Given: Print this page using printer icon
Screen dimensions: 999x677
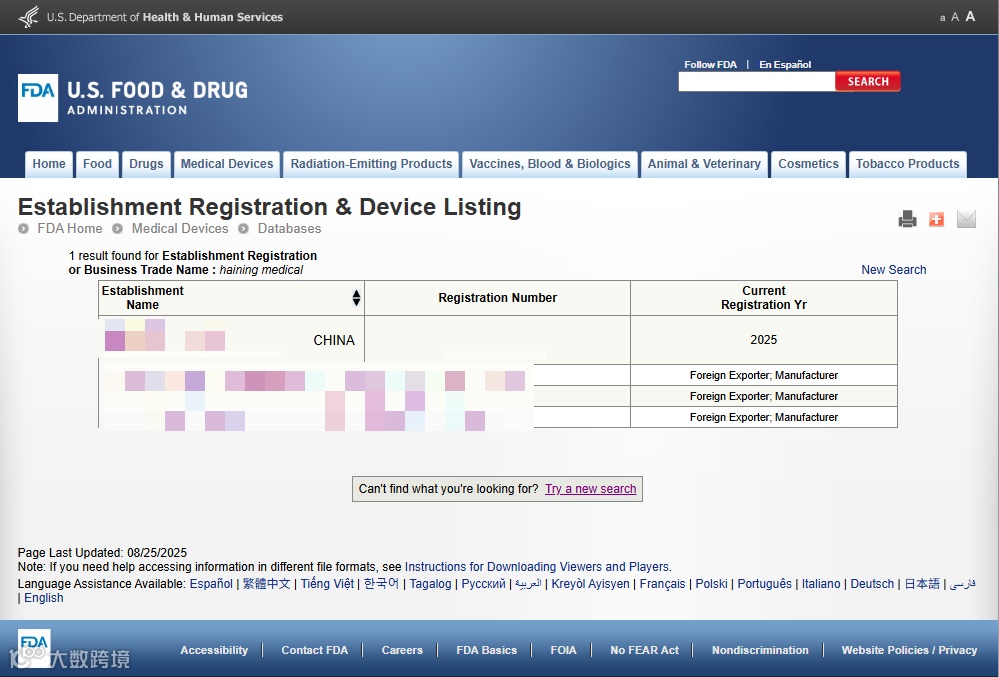Looking at the screenshot, I should (907, 219).
